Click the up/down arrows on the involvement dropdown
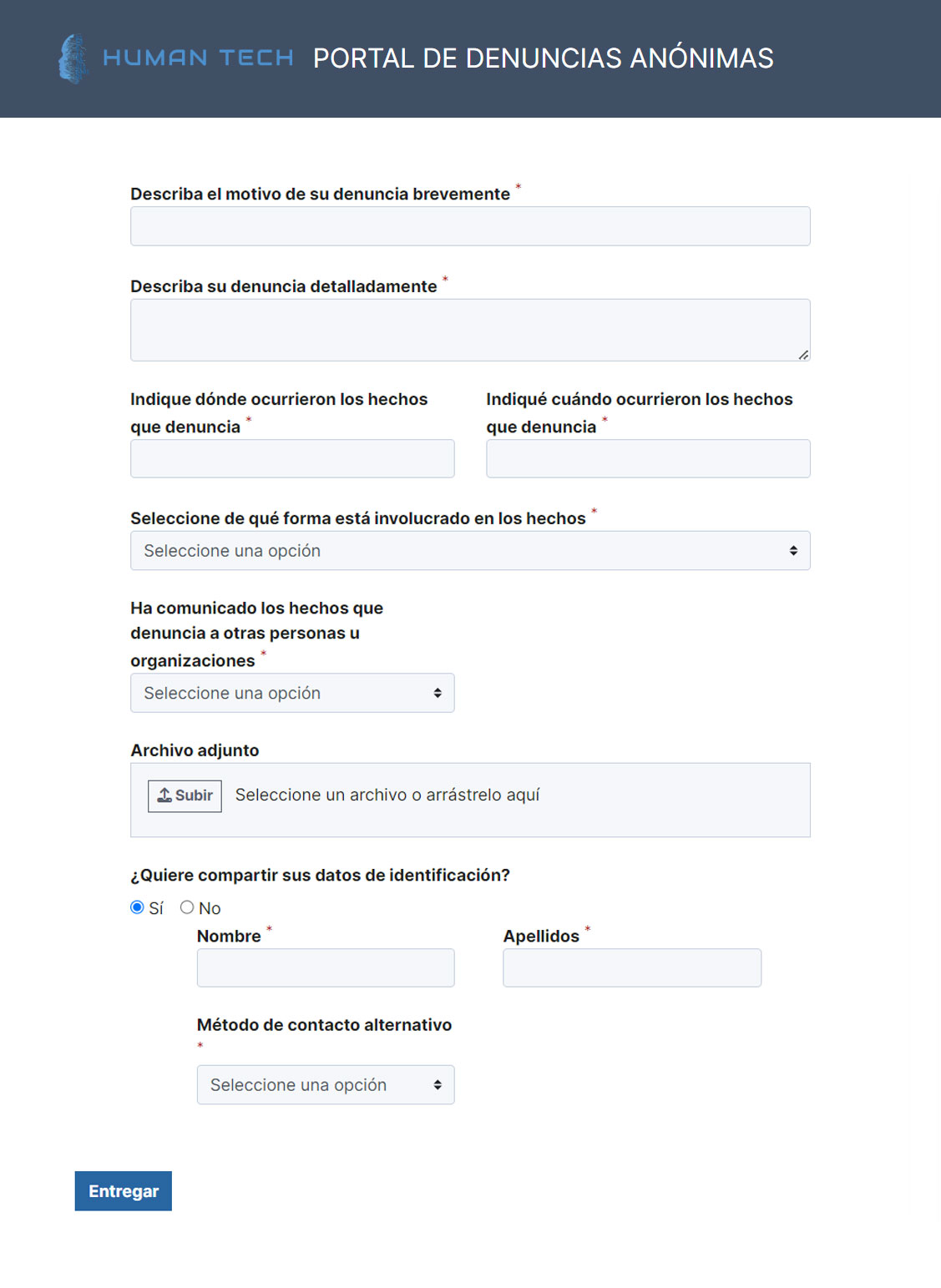Image resolution: width=941 pixels, height=1288 pixels. pos(794,550)
